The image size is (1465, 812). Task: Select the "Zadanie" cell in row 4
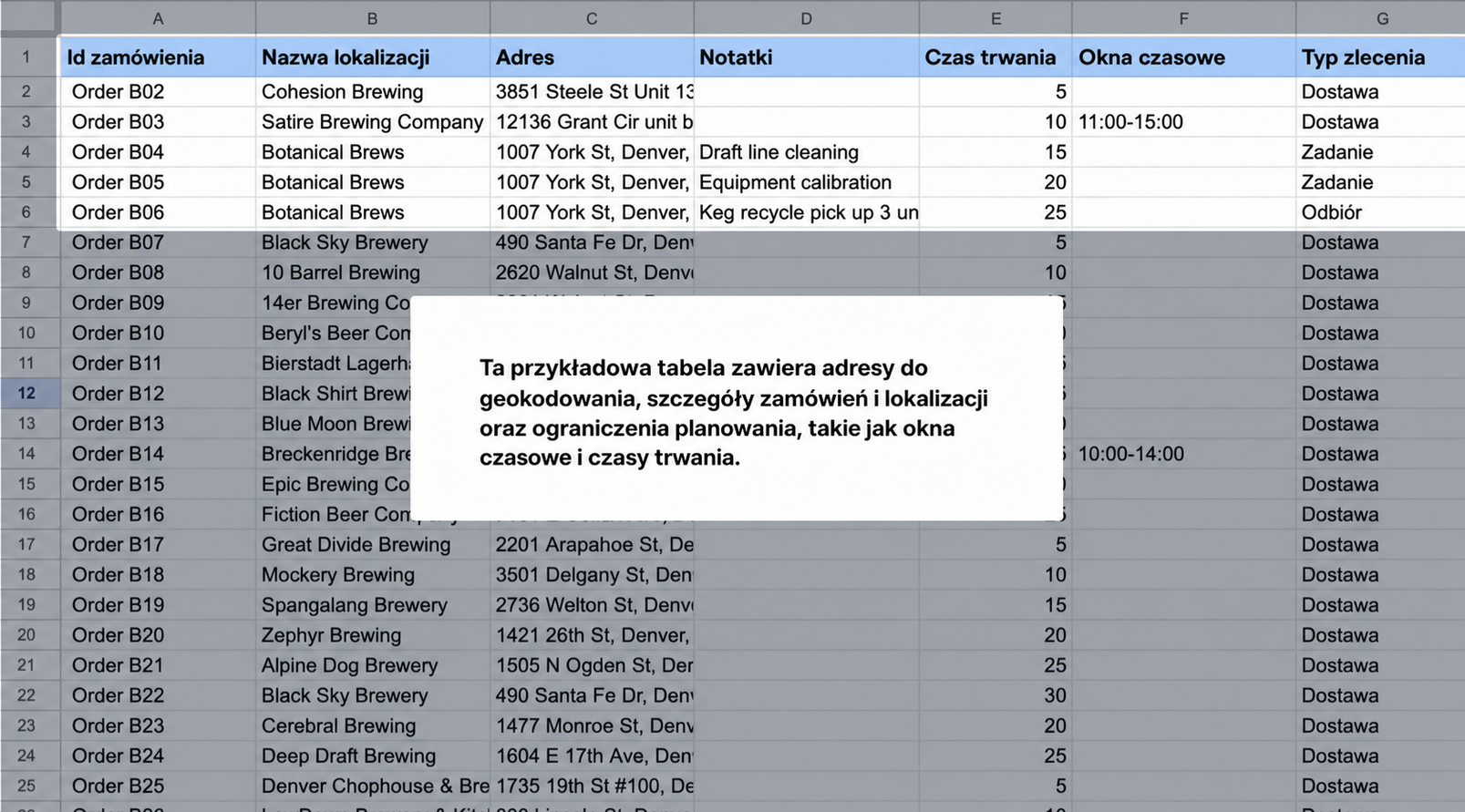[1380, 152]
